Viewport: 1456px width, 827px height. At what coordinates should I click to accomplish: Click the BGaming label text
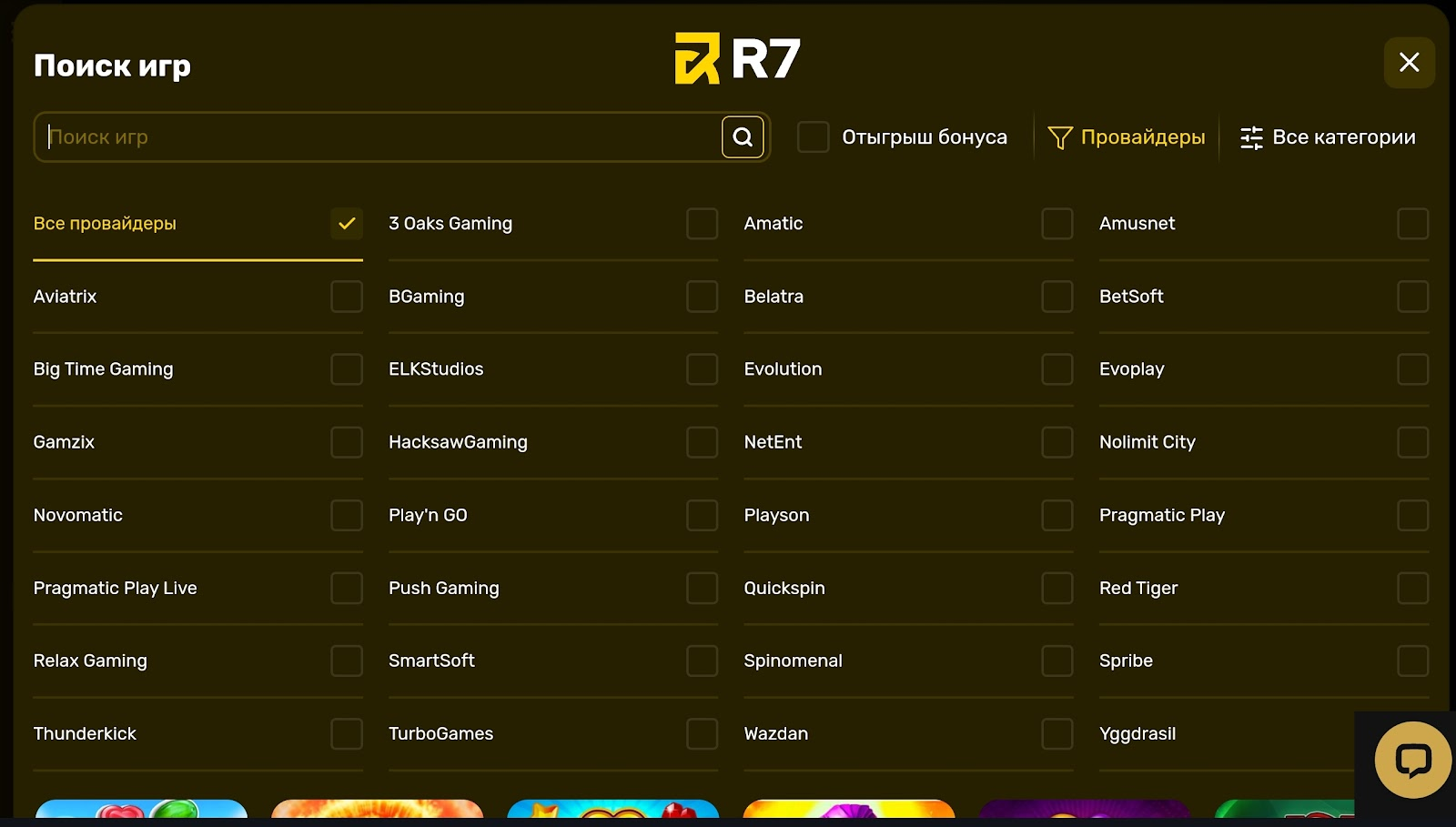tap(426, 297)
